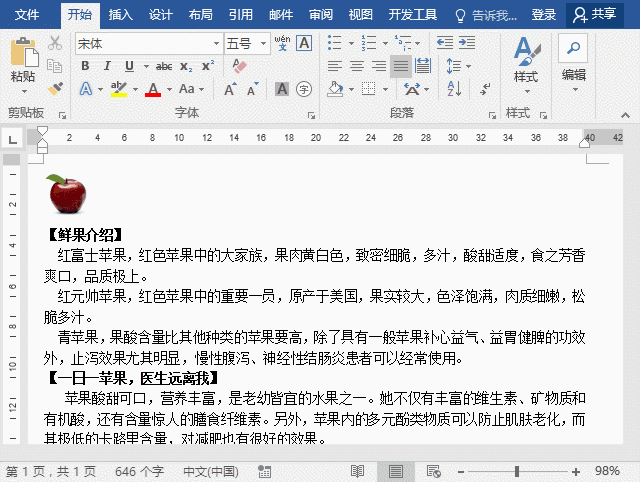Select the Format Painter brush icon
The width and height of the screenshot is (640, 482).
55,88
